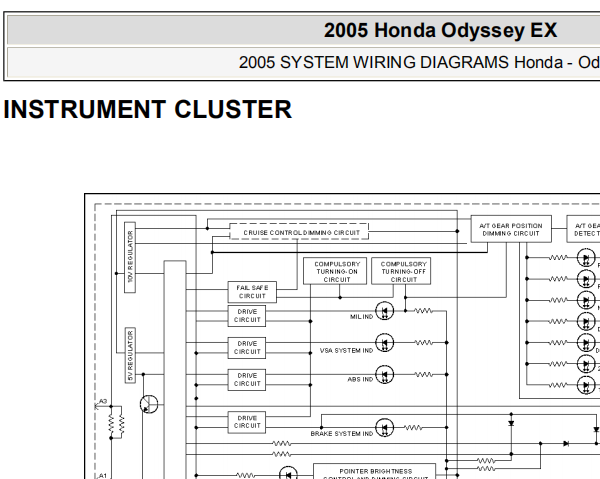The image size is (600, 479).
Task: Click the "MIL IND" label
Action: click(361, 317)
